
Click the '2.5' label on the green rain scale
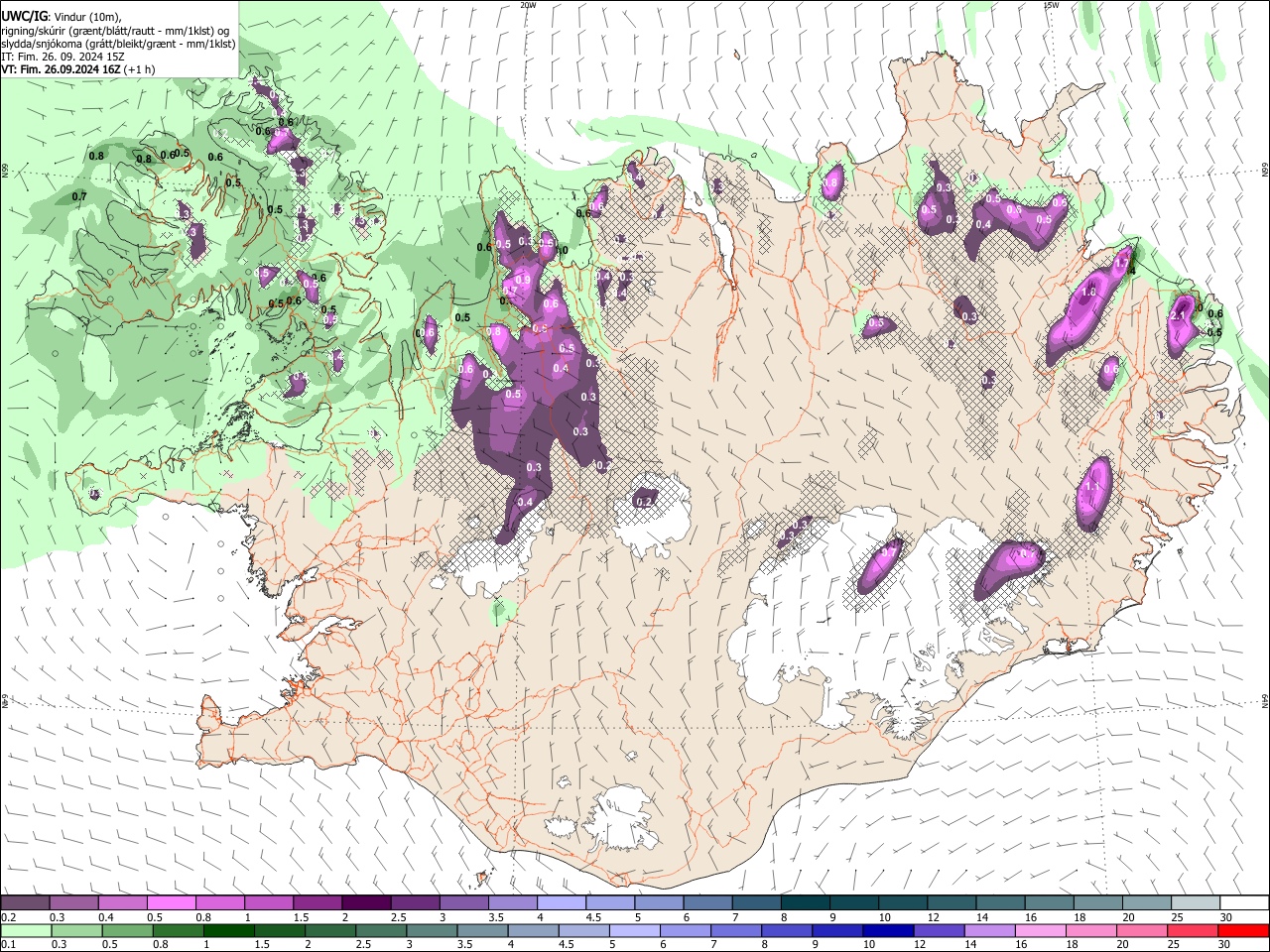point(363,944)
